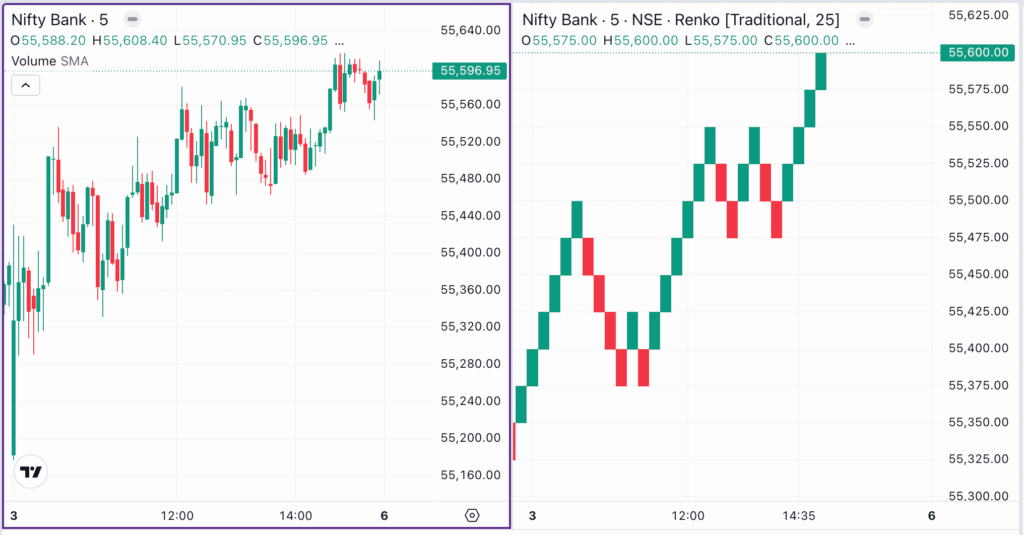Click the date 6 label on left time axis
This screenshot has height=535, width=1024.
click(384, 515)
